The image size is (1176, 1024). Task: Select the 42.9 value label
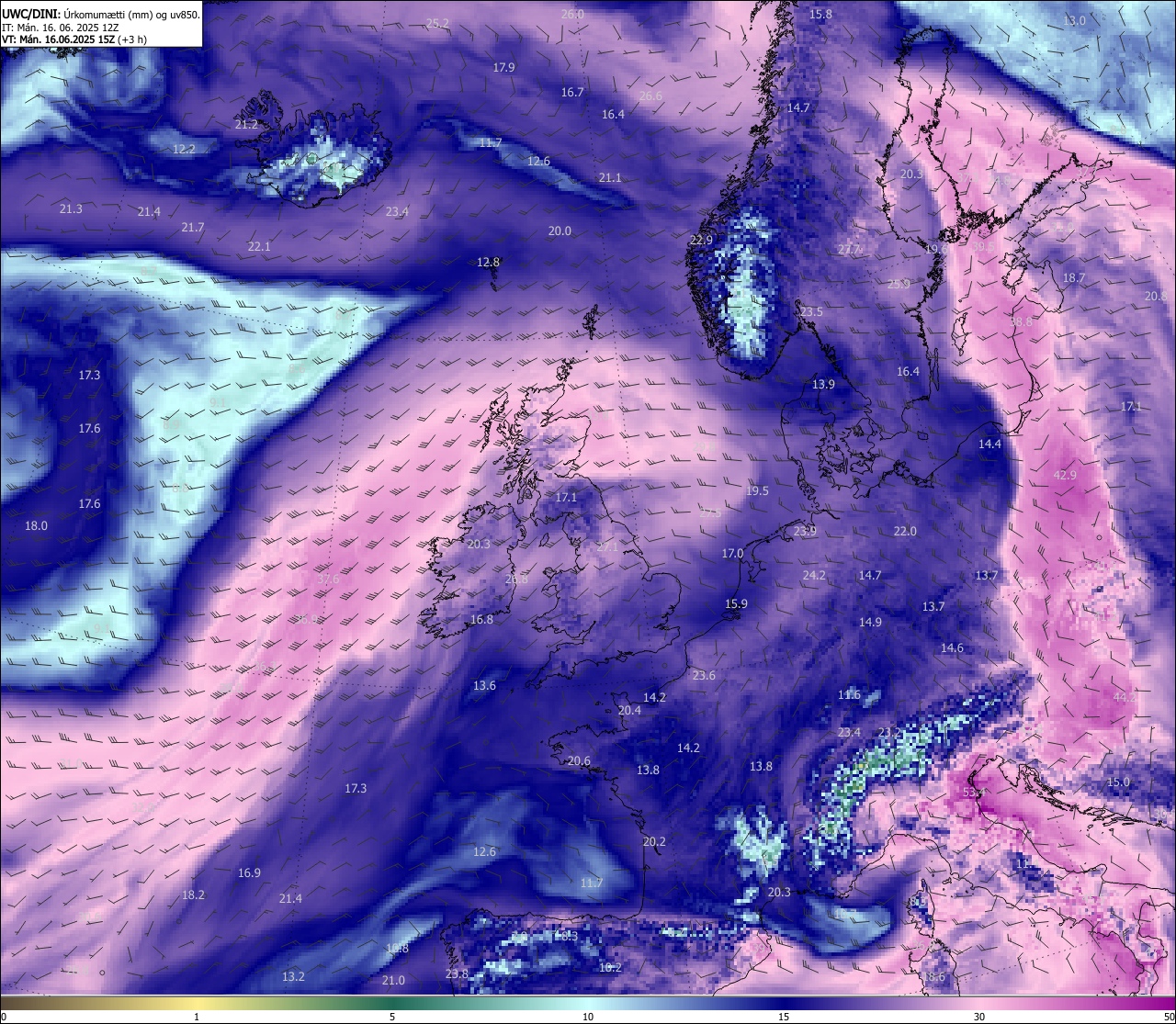click(x=1064, y=475)
